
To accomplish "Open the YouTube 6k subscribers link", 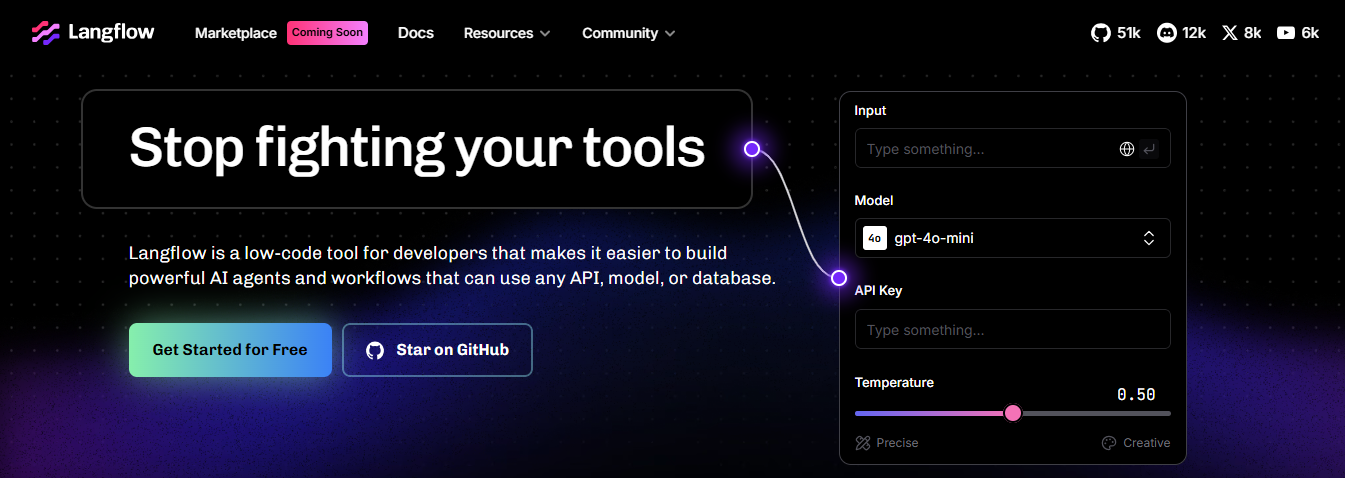I will [x=1297, y=33].
